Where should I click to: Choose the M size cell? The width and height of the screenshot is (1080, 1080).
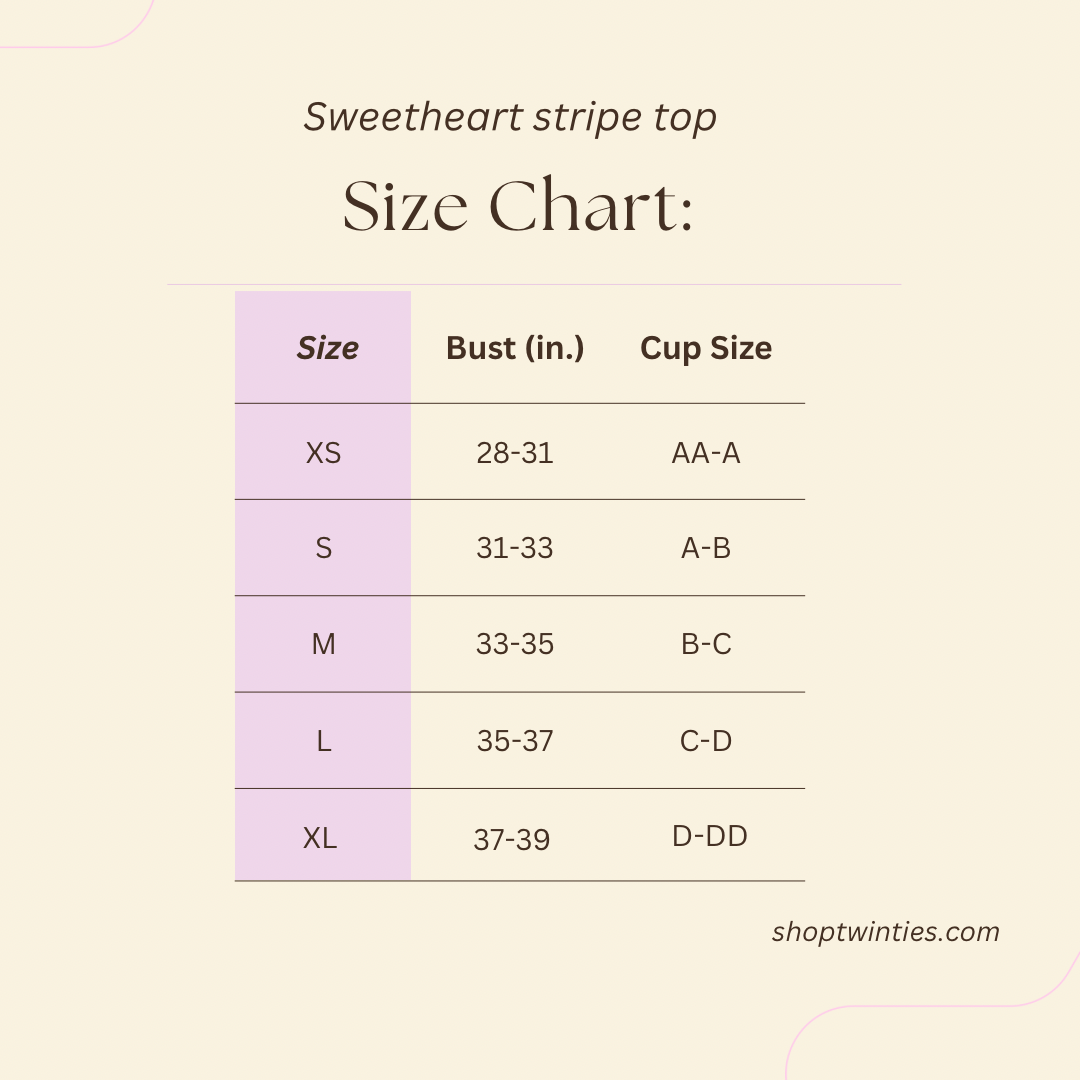(323, 644)
